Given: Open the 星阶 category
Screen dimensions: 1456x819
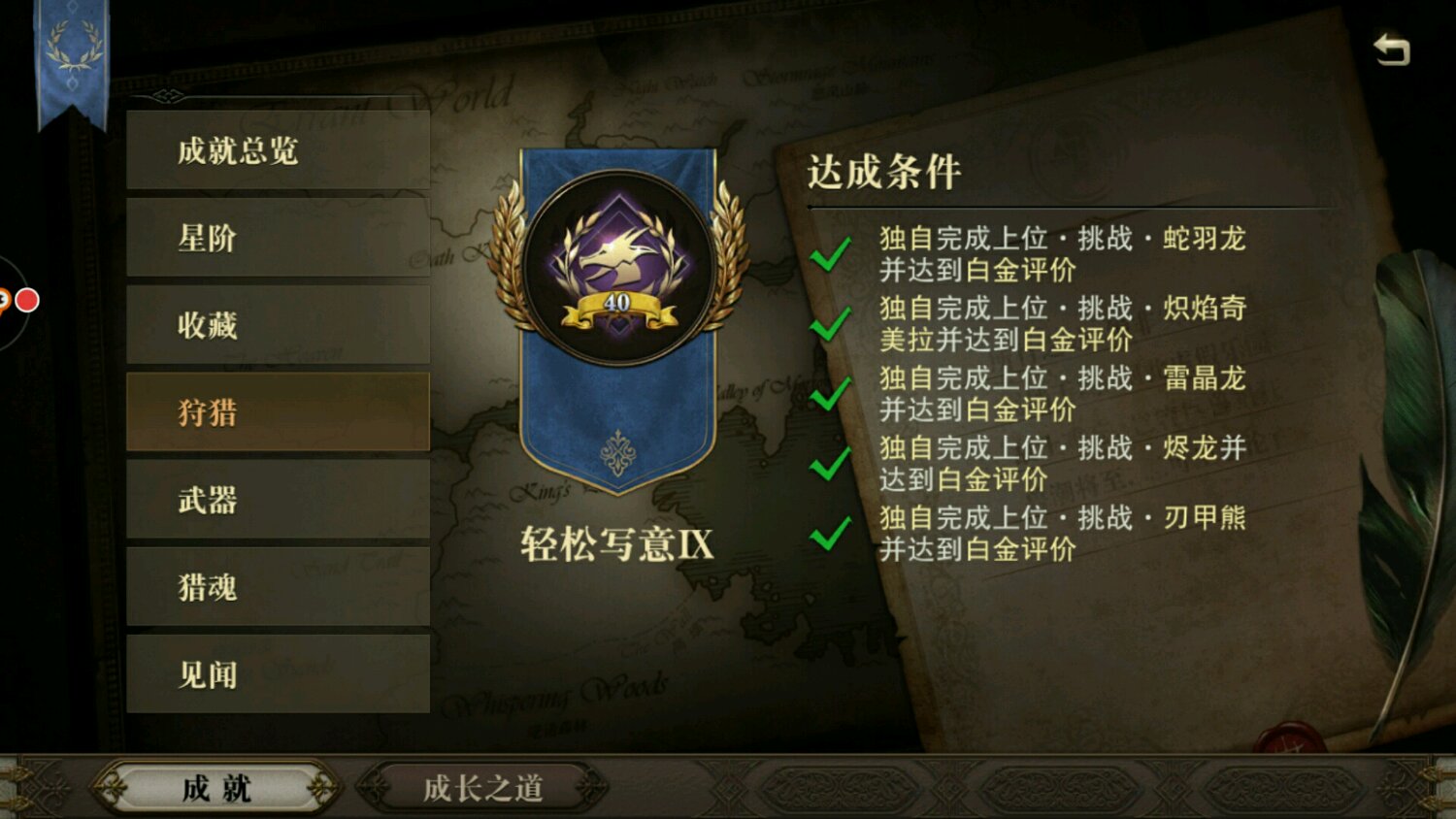Looking at the screenshot, I should point(278,238).
